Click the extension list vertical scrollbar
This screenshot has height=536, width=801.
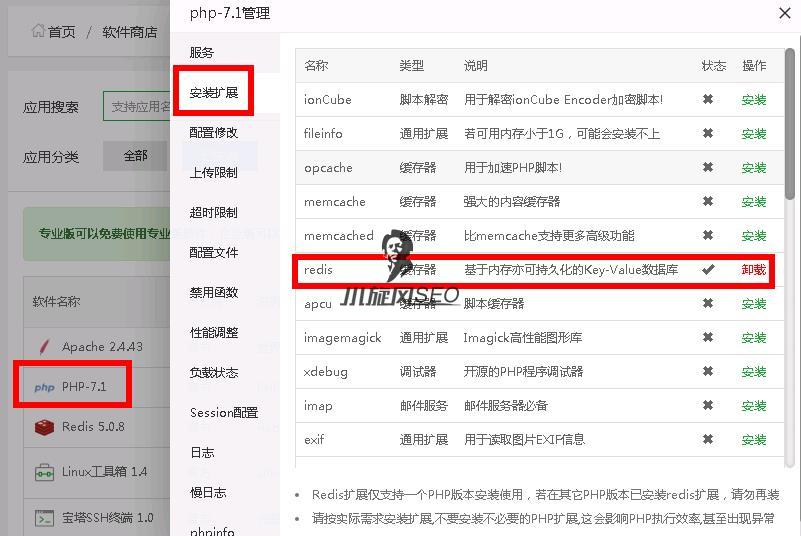tap(790, 124)
